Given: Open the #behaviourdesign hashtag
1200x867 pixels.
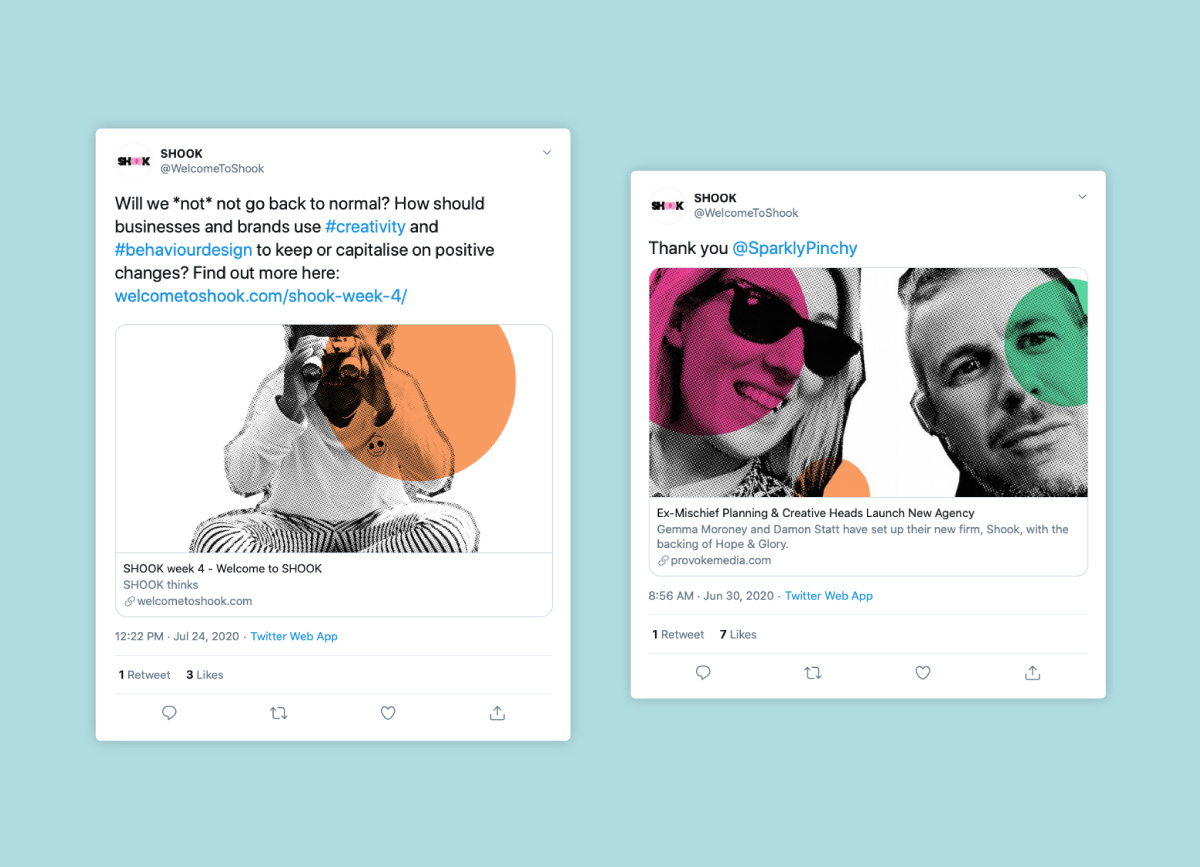Looking at the screenshot, I should point(183,250).
